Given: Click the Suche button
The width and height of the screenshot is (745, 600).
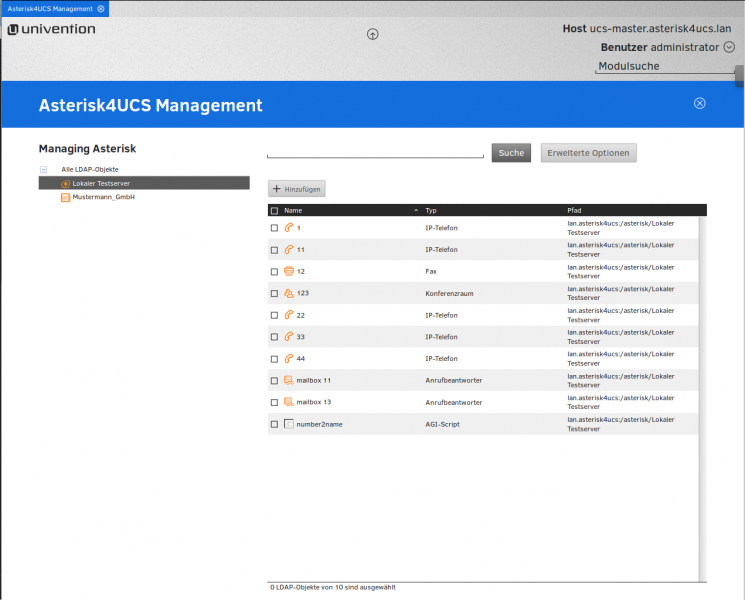Looking at the screenshot, I should click(x=511, y=153).
